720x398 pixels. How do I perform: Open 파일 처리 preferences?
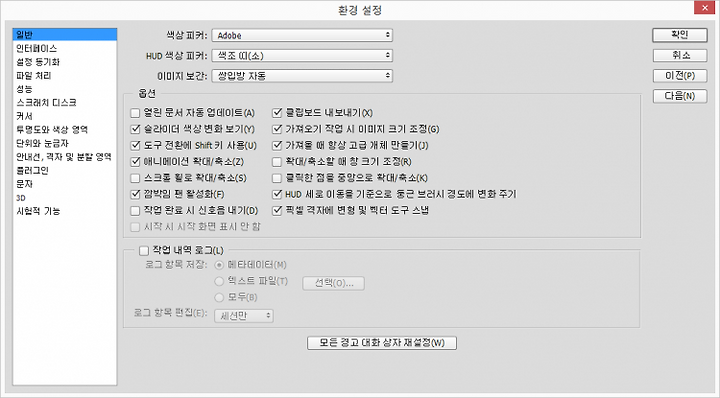[x=34, y=75]
